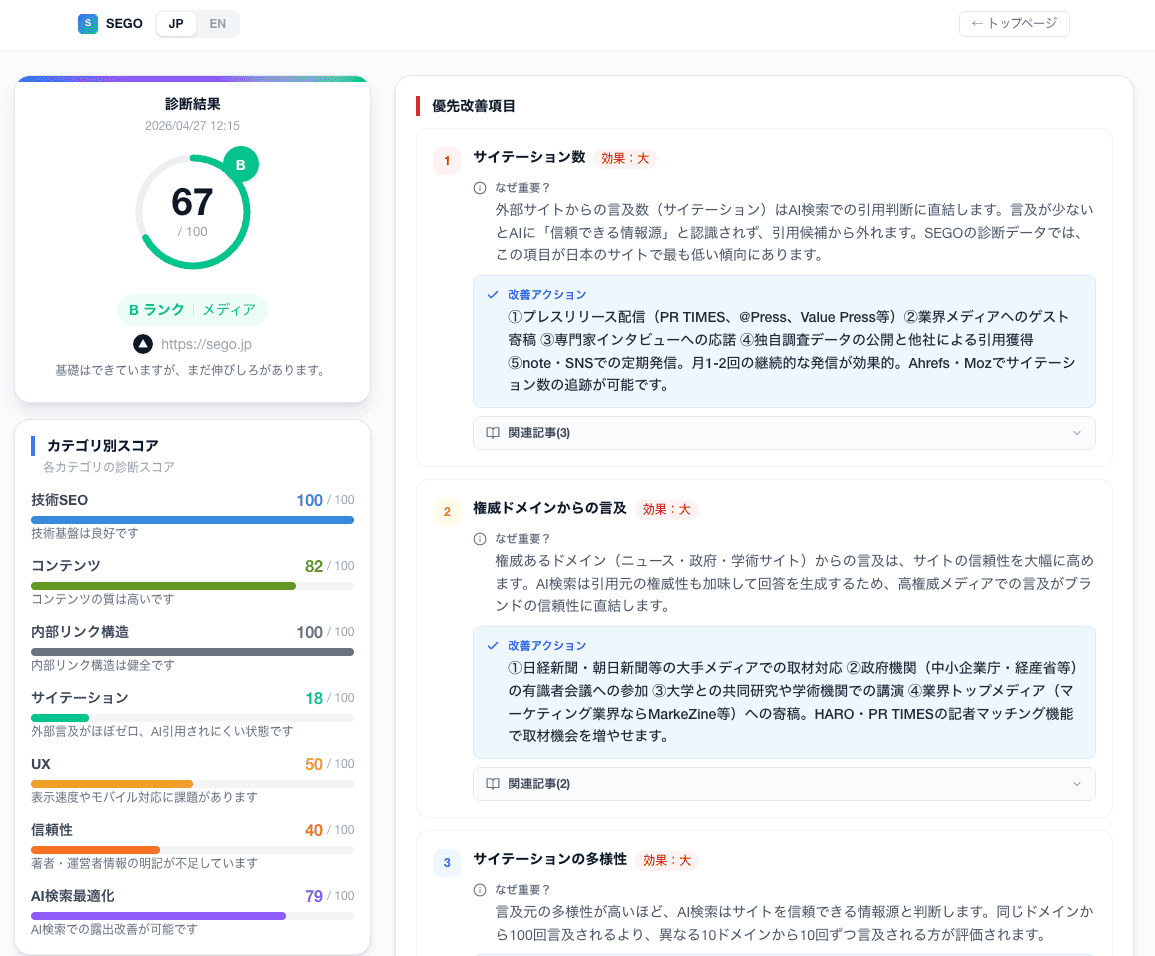Click the book icon on 関連記事(3)
The image size is (1155, 956).
pos(491,433)
